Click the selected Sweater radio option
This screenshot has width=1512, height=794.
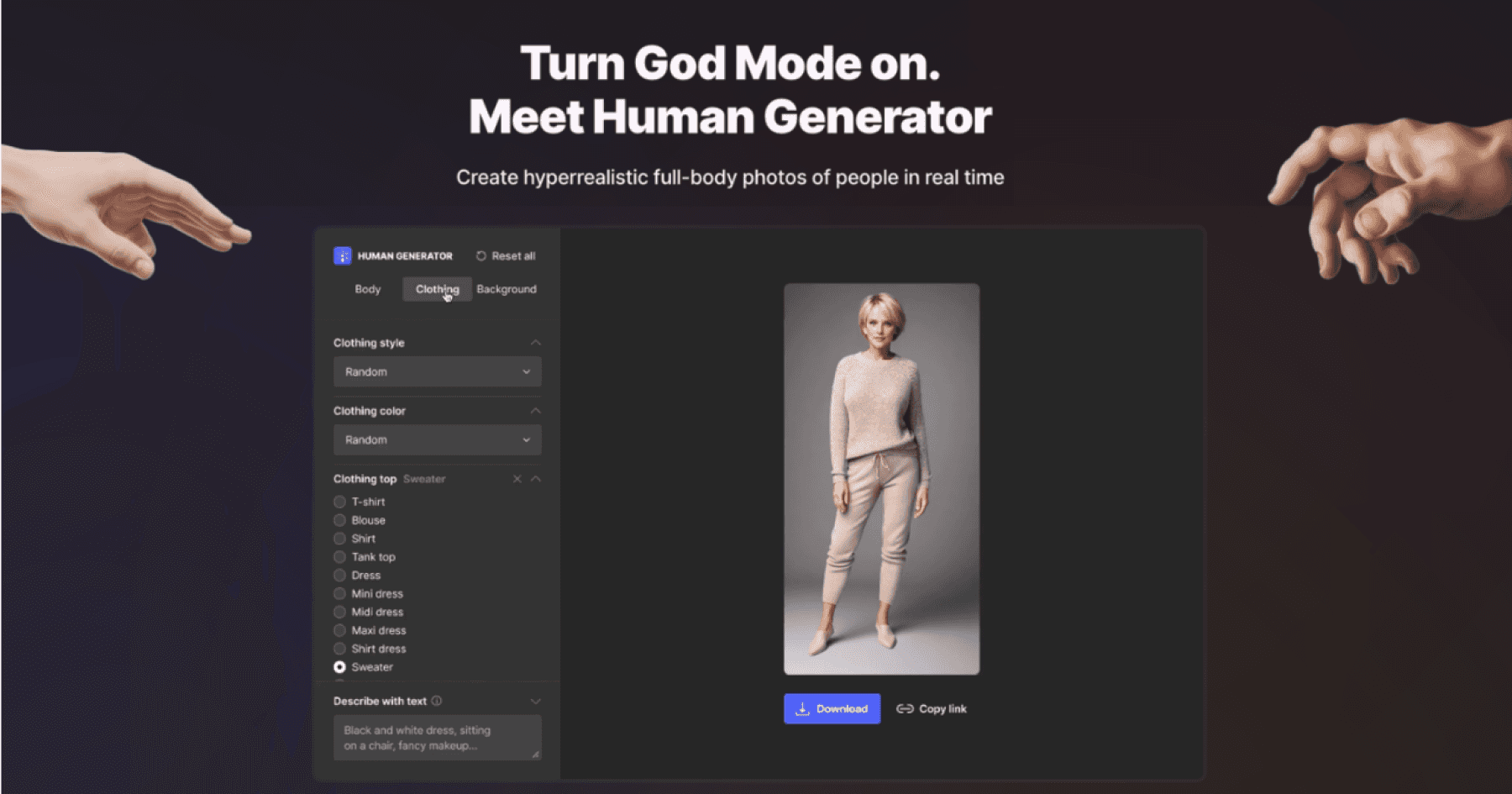339,667
